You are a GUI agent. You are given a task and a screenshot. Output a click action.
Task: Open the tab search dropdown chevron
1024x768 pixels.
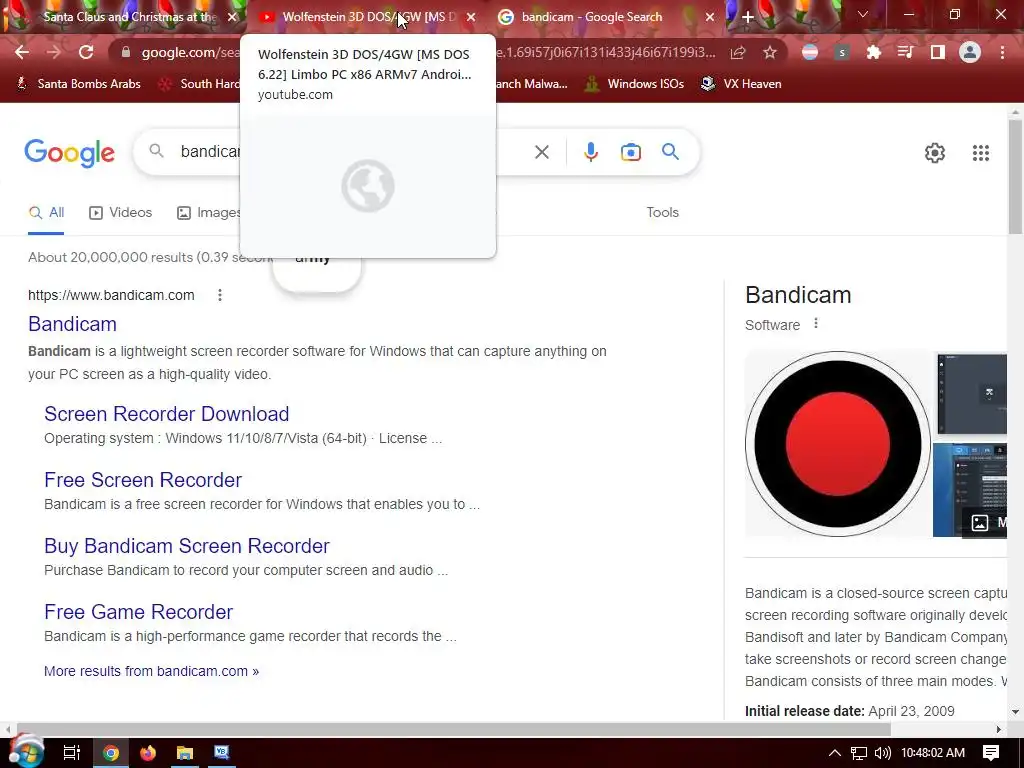tap(863, 14)
